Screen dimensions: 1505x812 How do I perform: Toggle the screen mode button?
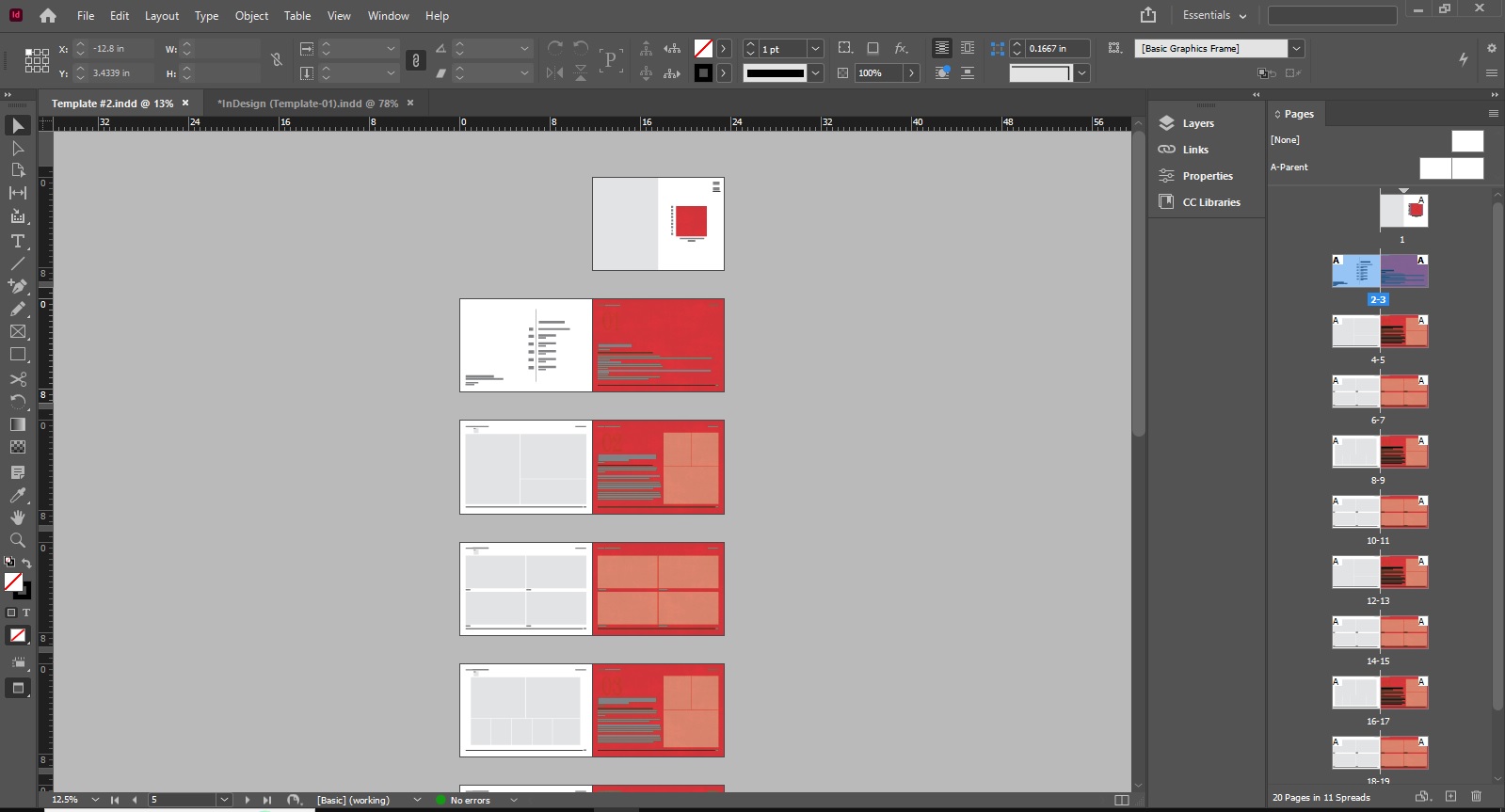[18, 688]
